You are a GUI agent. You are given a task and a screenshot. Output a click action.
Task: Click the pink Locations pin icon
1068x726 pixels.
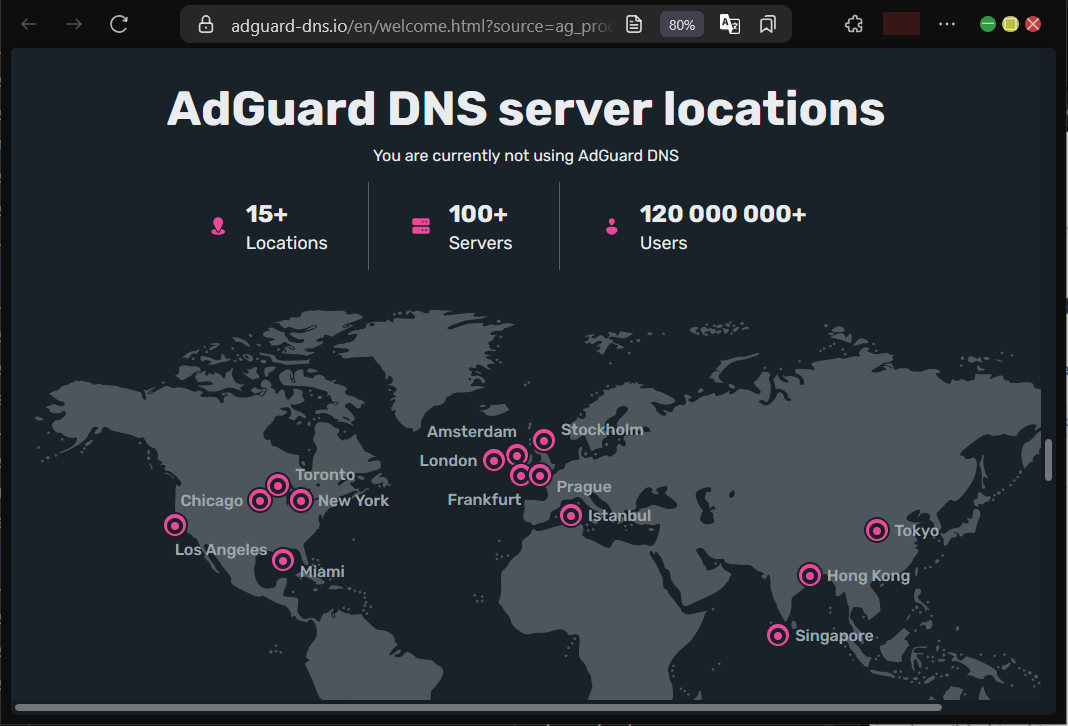pos(218,226)
